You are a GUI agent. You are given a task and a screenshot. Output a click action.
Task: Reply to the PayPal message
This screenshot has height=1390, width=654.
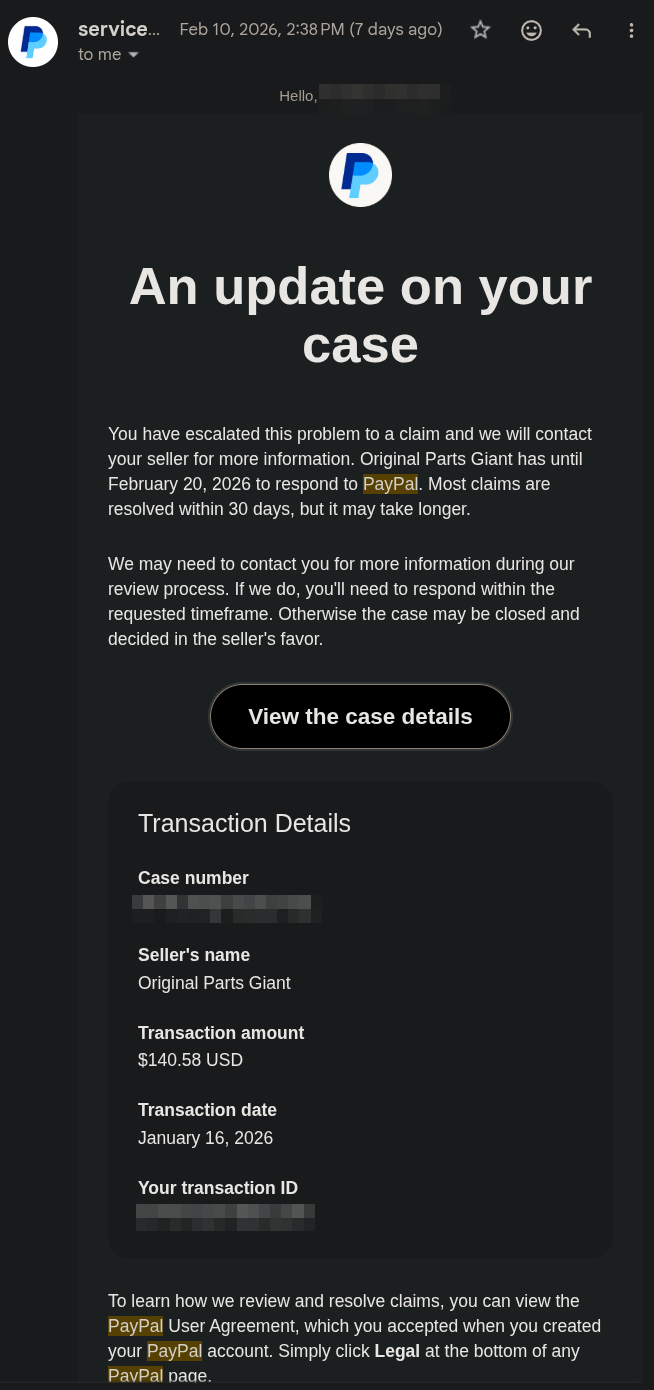[x=582, y=30]
